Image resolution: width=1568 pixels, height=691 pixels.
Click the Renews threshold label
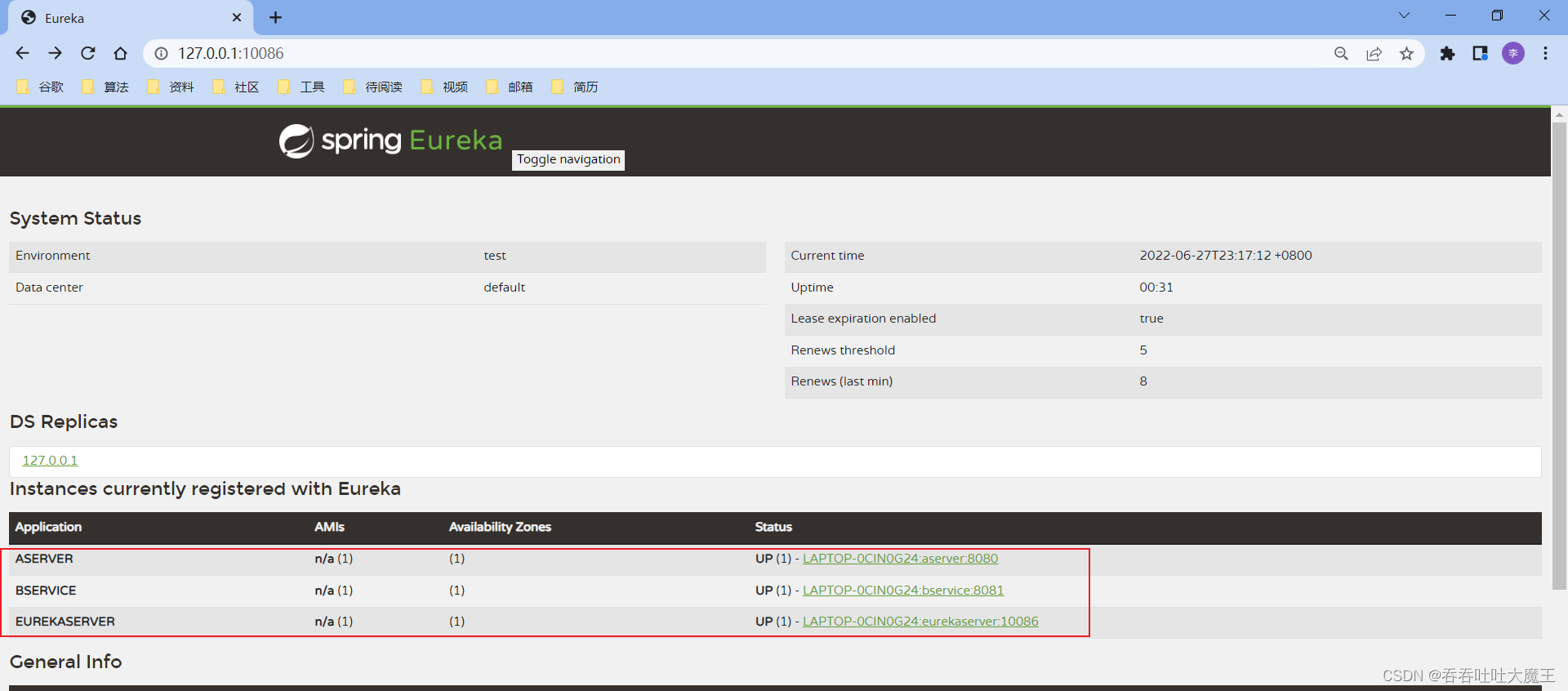tap(843, 350)
